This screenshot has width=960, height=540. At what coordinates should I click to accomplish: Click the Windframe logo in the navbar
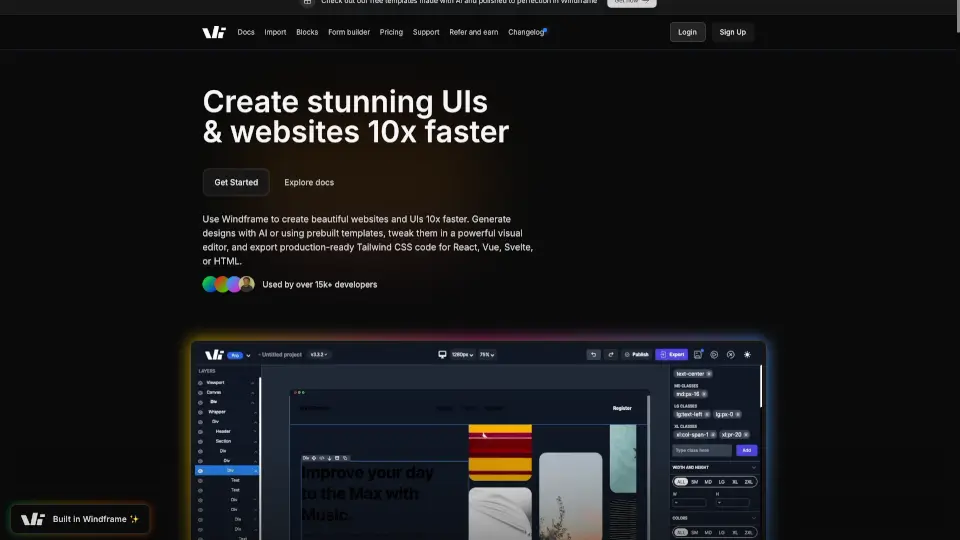tap(214, 32)
